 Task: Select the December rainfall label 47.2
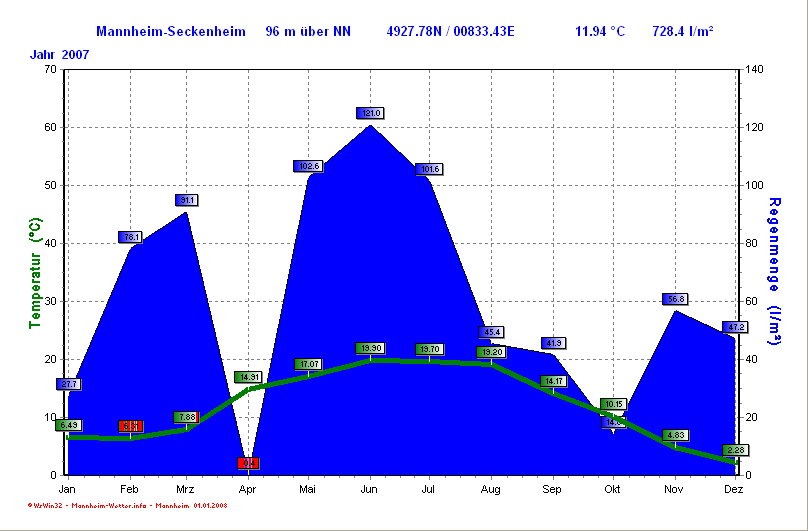click(x=735, y=327)
